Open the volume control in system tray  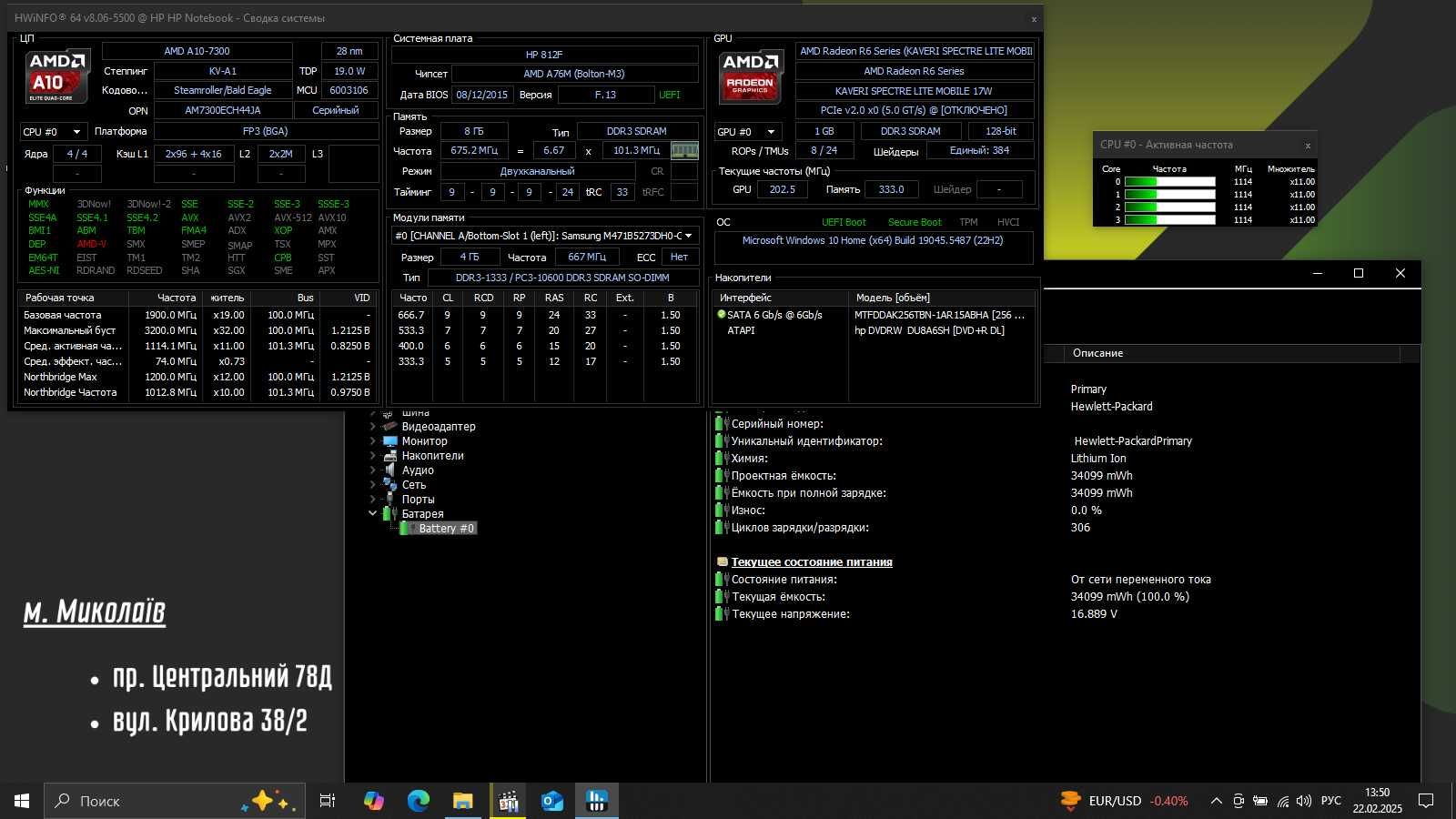(x=1304, y=801)
